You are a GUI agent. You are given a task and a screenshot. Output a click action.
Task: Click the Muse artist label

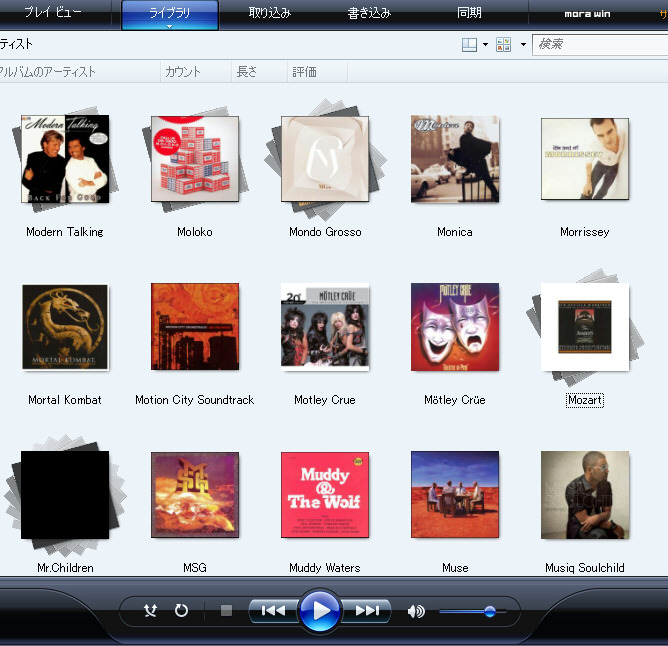(x=455, y=568)
